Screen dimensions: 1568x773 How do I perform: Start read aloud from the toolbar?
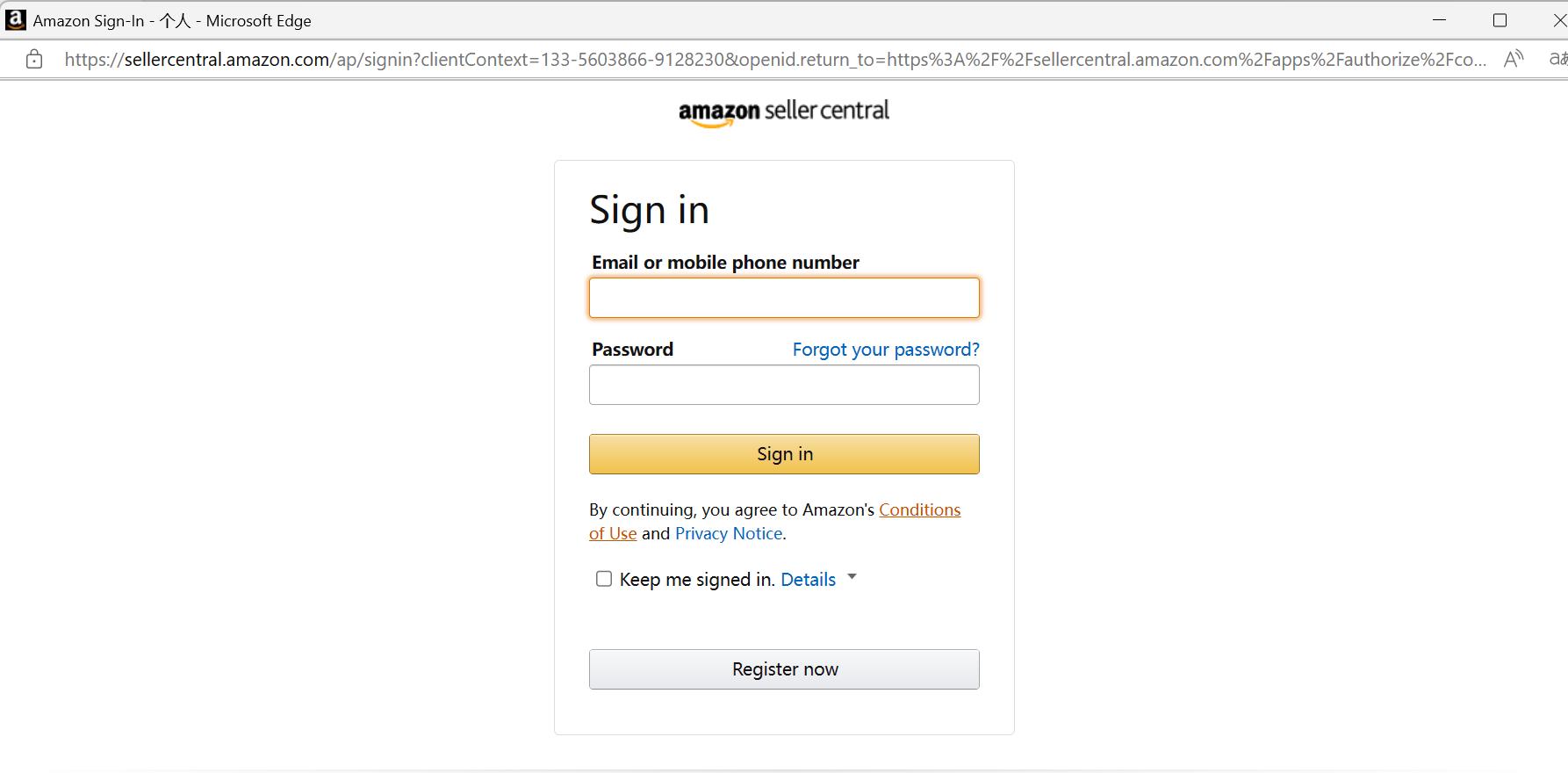(x=1514, y=58)
